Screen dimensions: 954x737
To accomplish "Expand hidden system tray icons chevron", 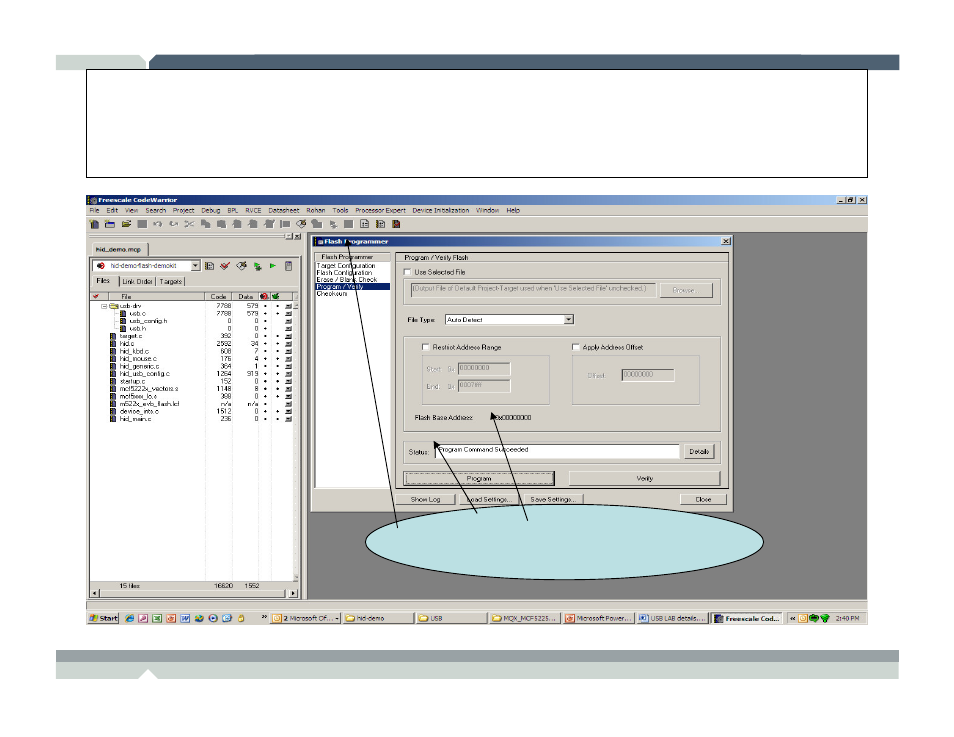I will point(793,618).
